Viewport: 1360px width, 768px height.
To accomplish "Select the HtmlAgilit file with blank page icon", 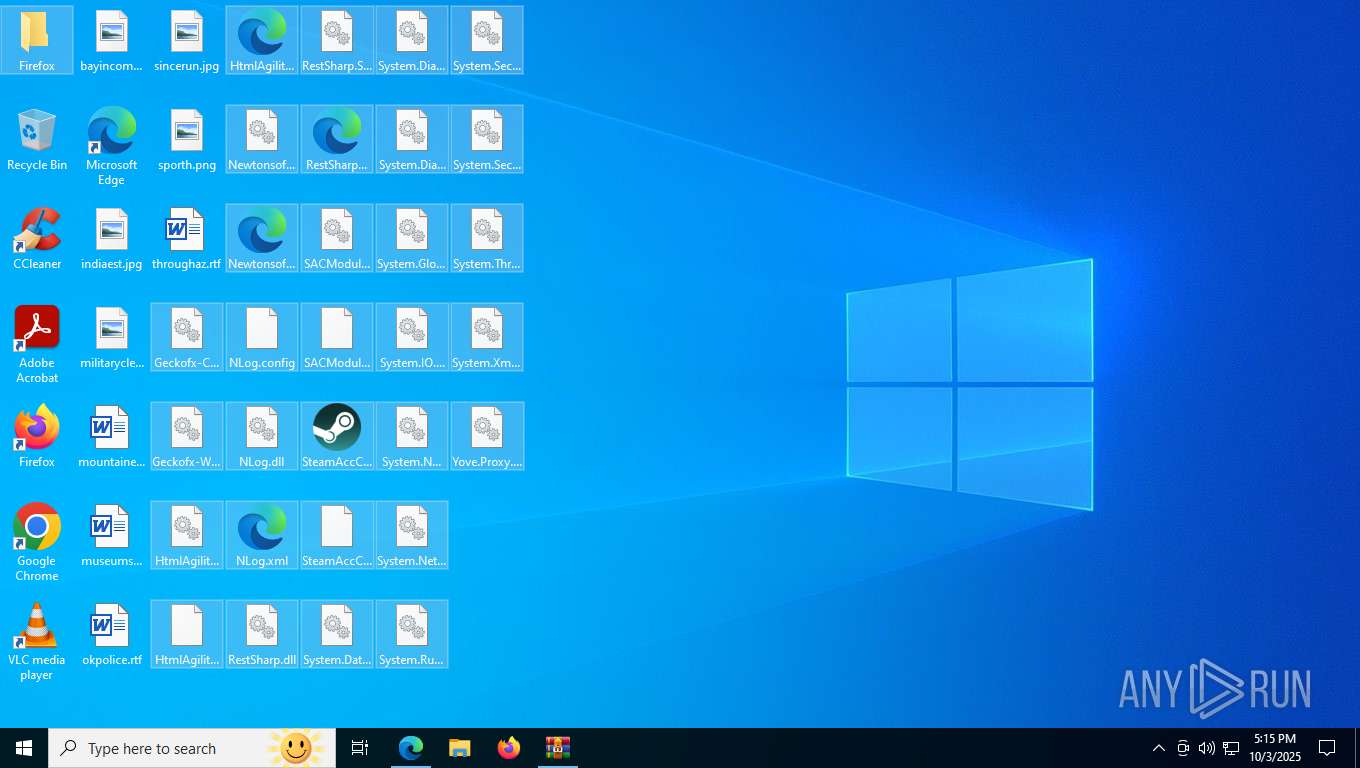I will pos(187,635).
